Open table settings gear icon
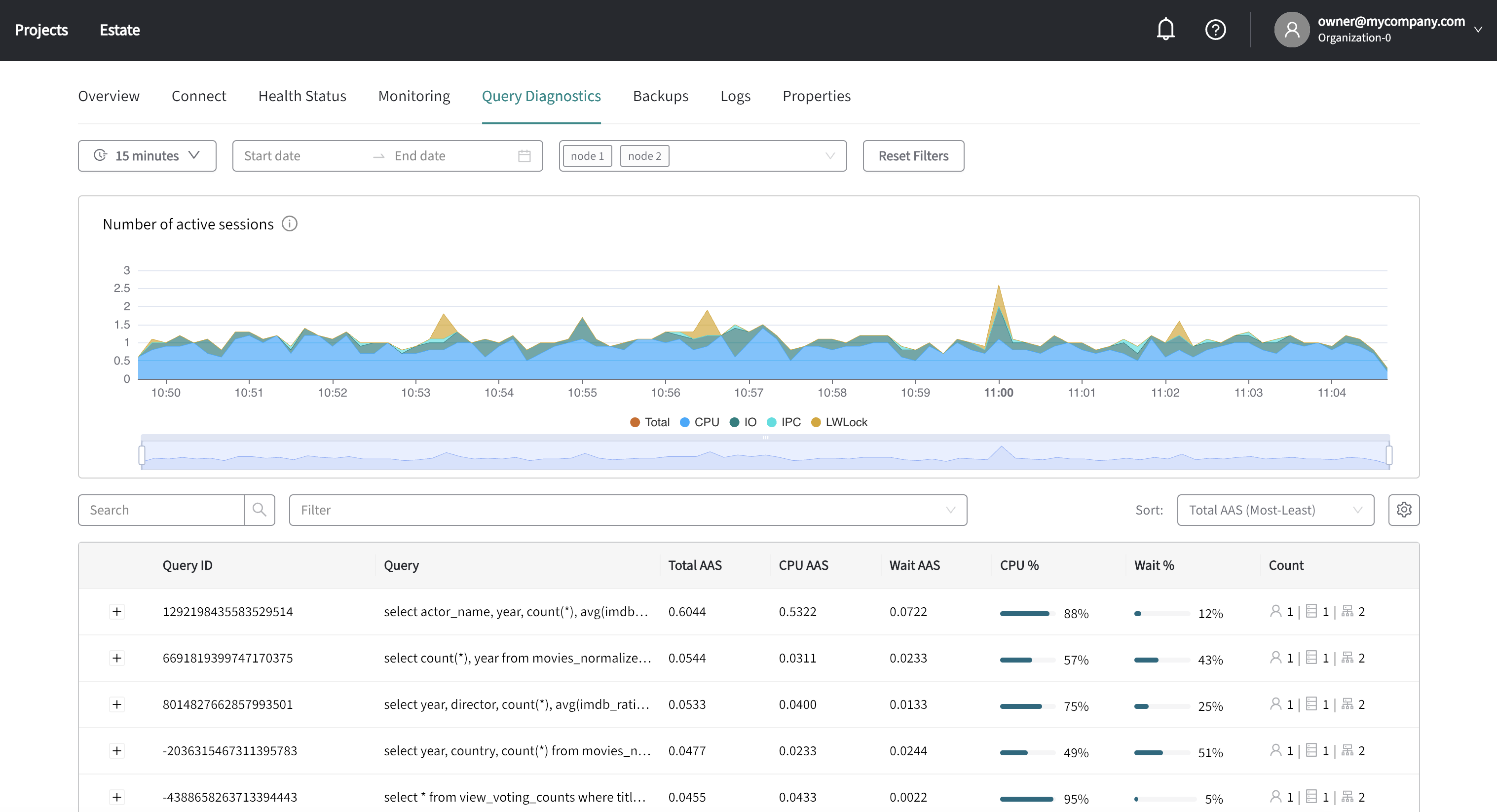1497x812 pixels. pos(1403,510)
